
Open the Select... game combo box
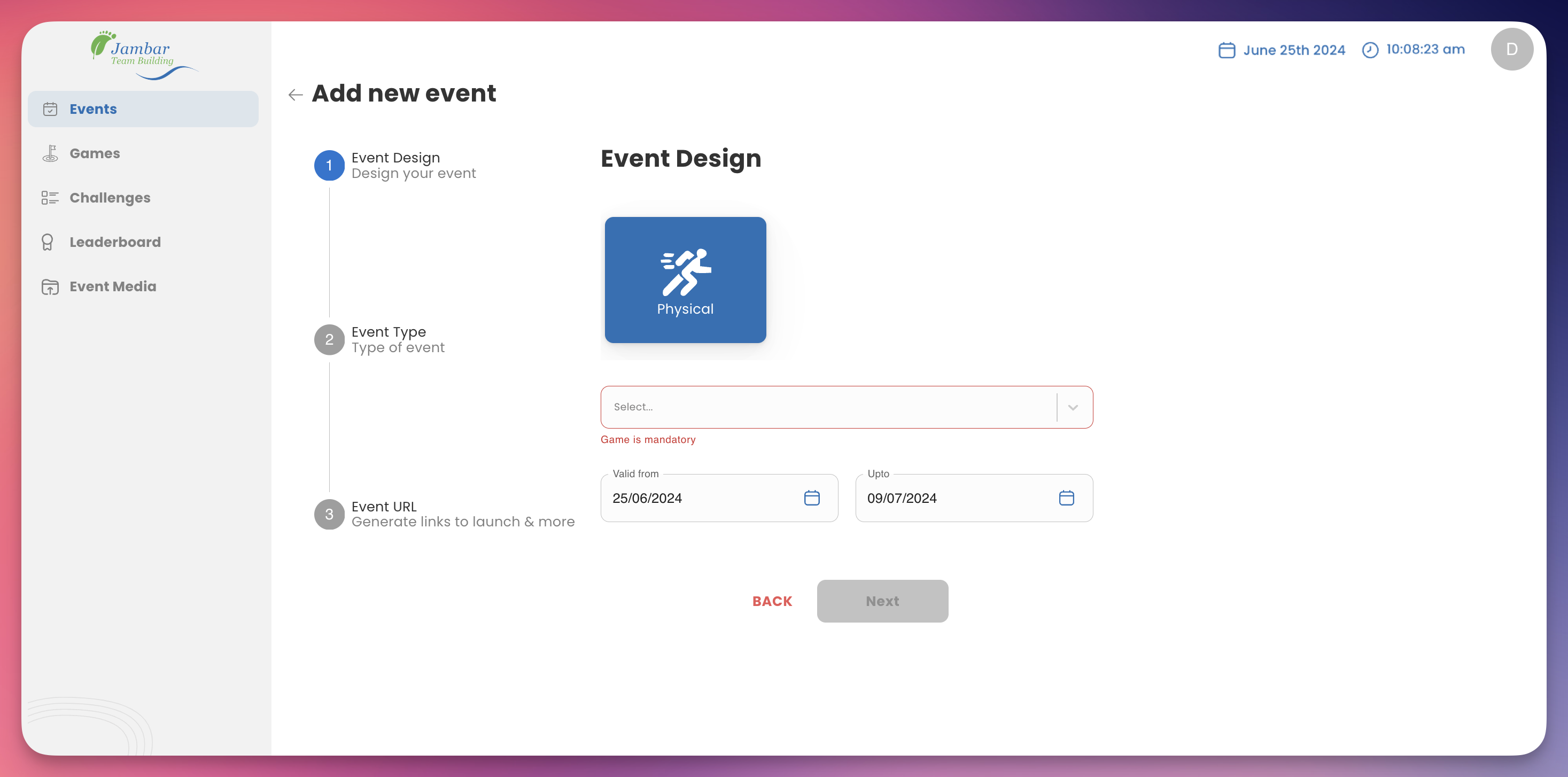pyautogui.click(x=828, y=407)
